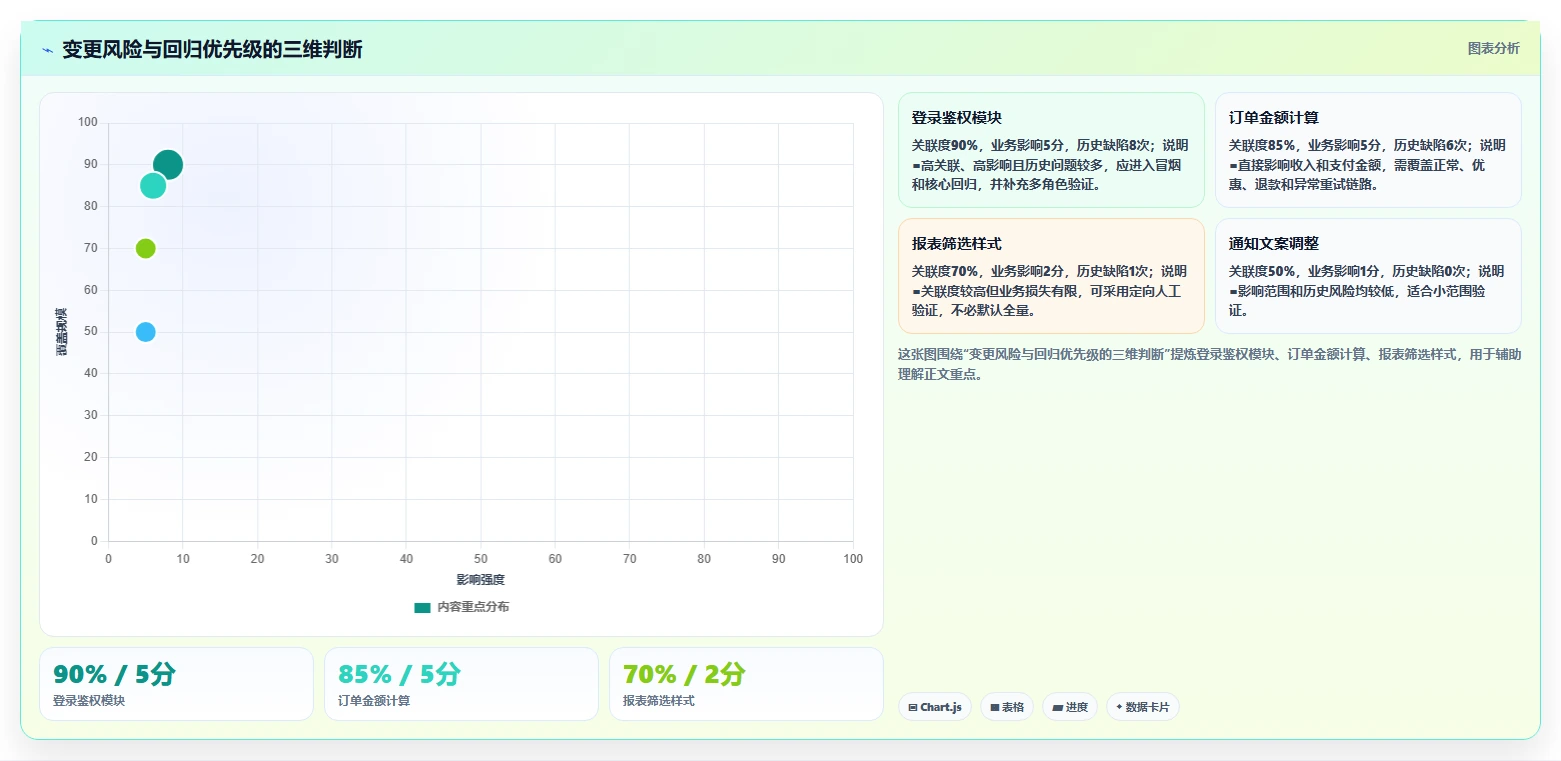Click the 表格 tag chip
This screenshot has width=1561, height=761.
click(1007, 707)
